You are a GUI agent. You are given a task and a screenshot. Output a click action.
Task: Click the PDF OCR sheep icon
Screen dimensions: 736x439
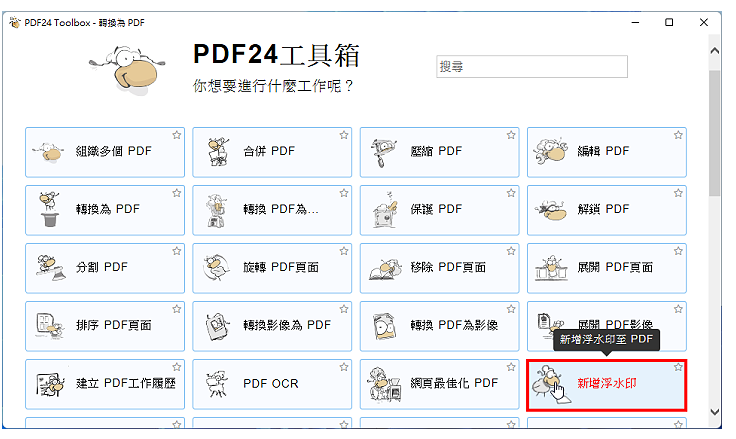tap(216, 384)
